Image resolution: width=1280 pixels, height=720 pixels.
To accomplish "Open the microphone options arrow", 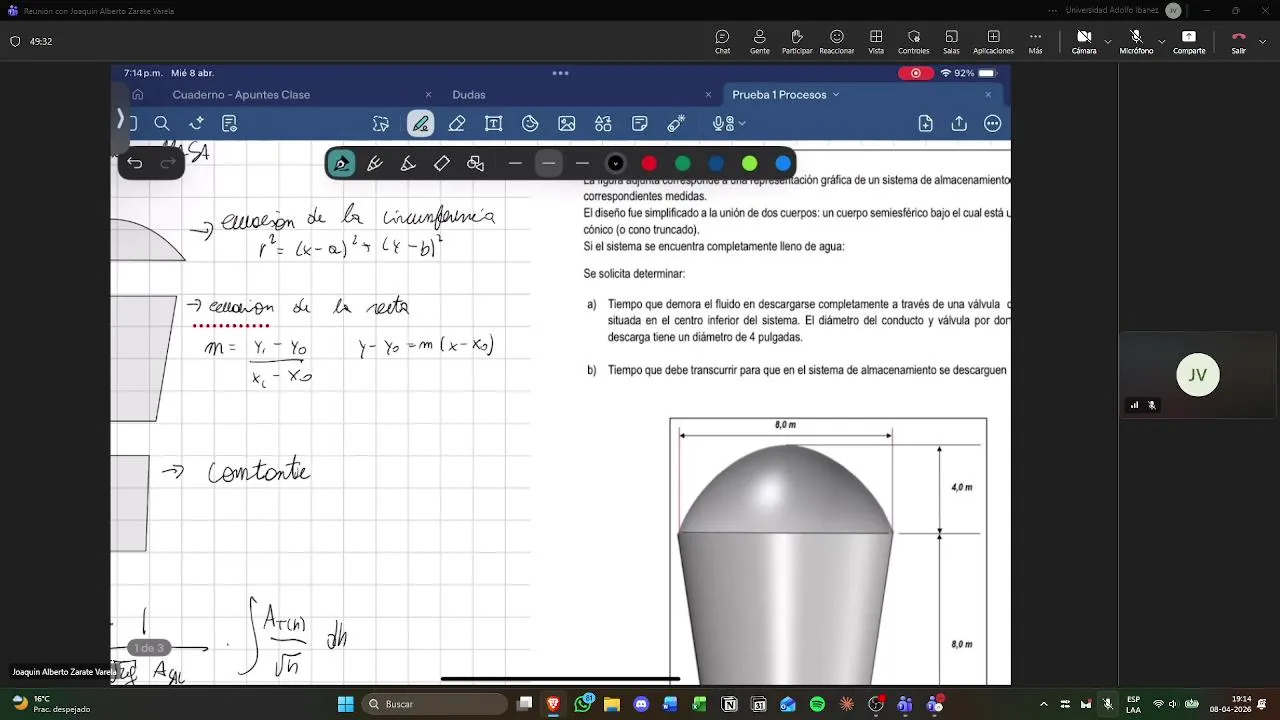I will click(1161, 42).
